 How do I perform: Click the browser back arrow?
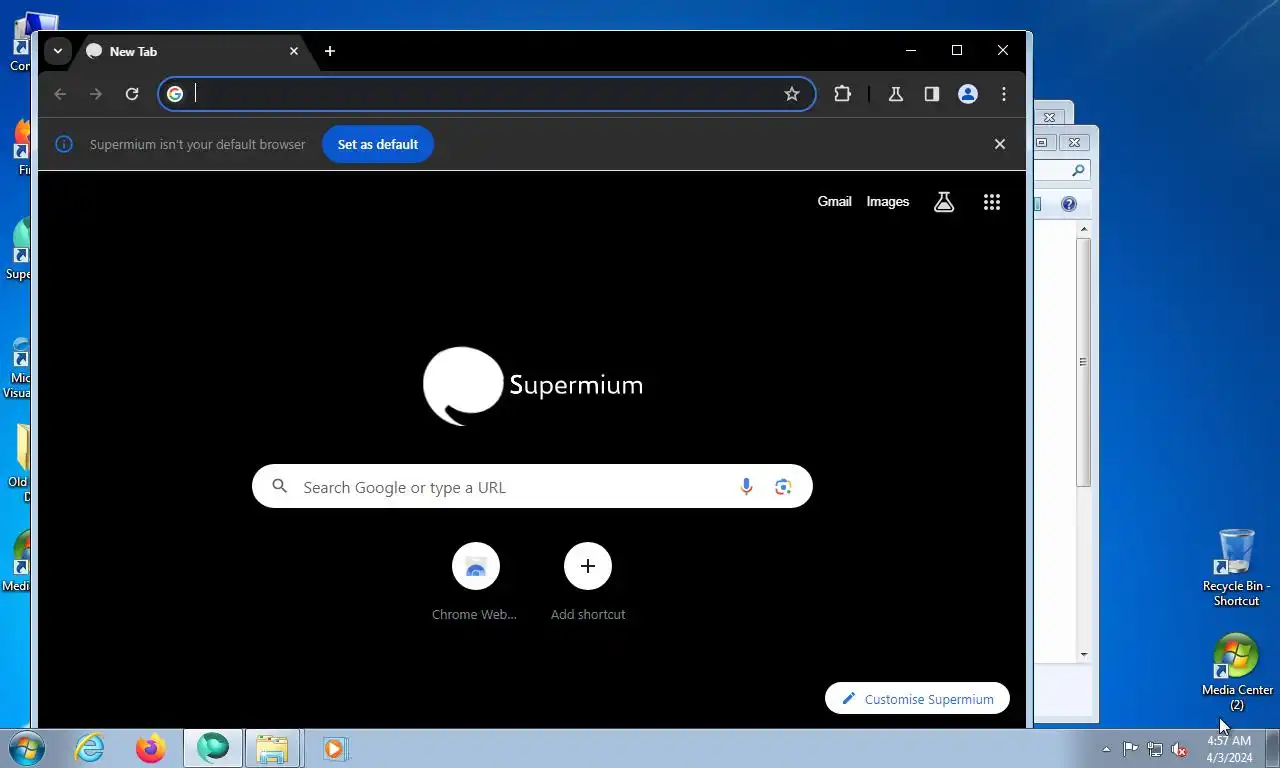(x=60, y=94)
